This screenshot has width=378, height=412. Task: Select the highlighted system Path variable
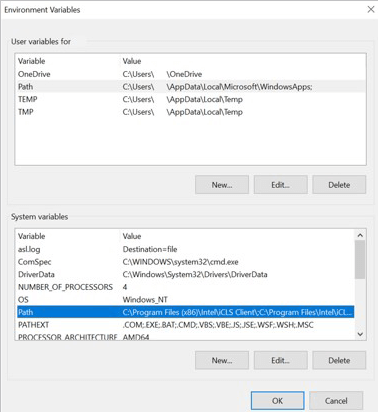pyautogui.click(x=185, y=312)
